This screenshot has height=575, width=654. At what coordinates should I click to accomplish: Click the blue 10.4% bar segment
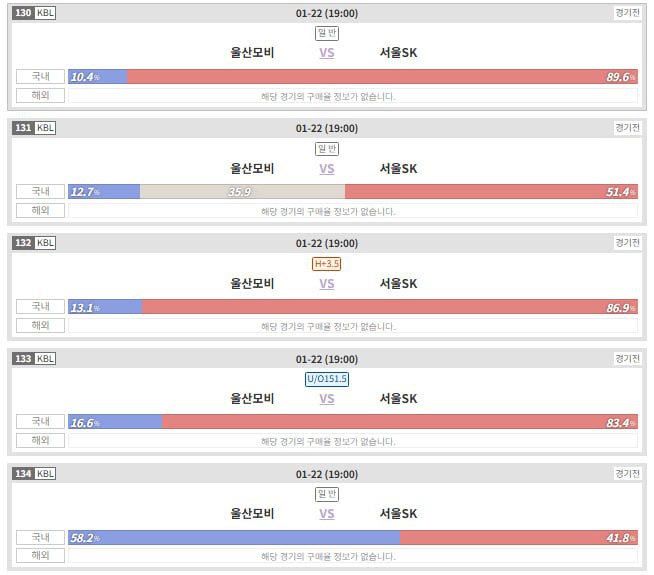(98, 77)
